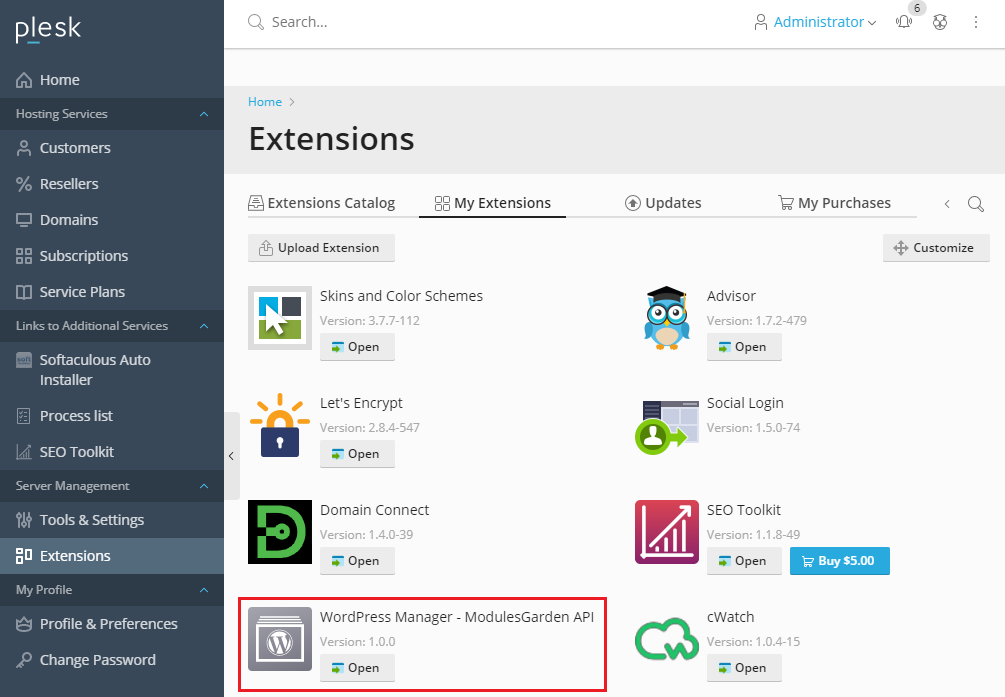Click the Softaculous Auto Installer icon

[24, 360]
